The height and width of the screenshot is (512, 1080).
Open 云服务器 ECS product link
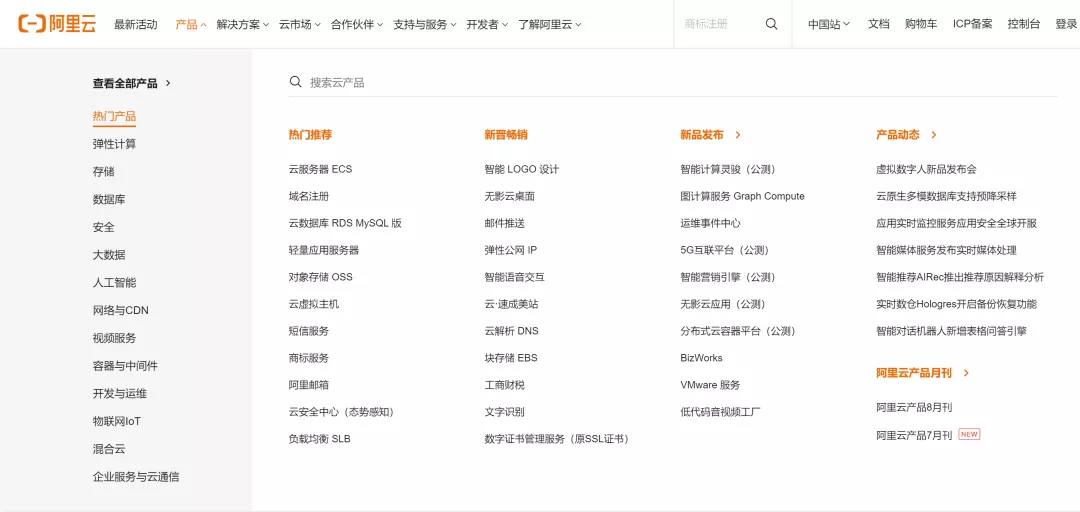click(320, 169)
